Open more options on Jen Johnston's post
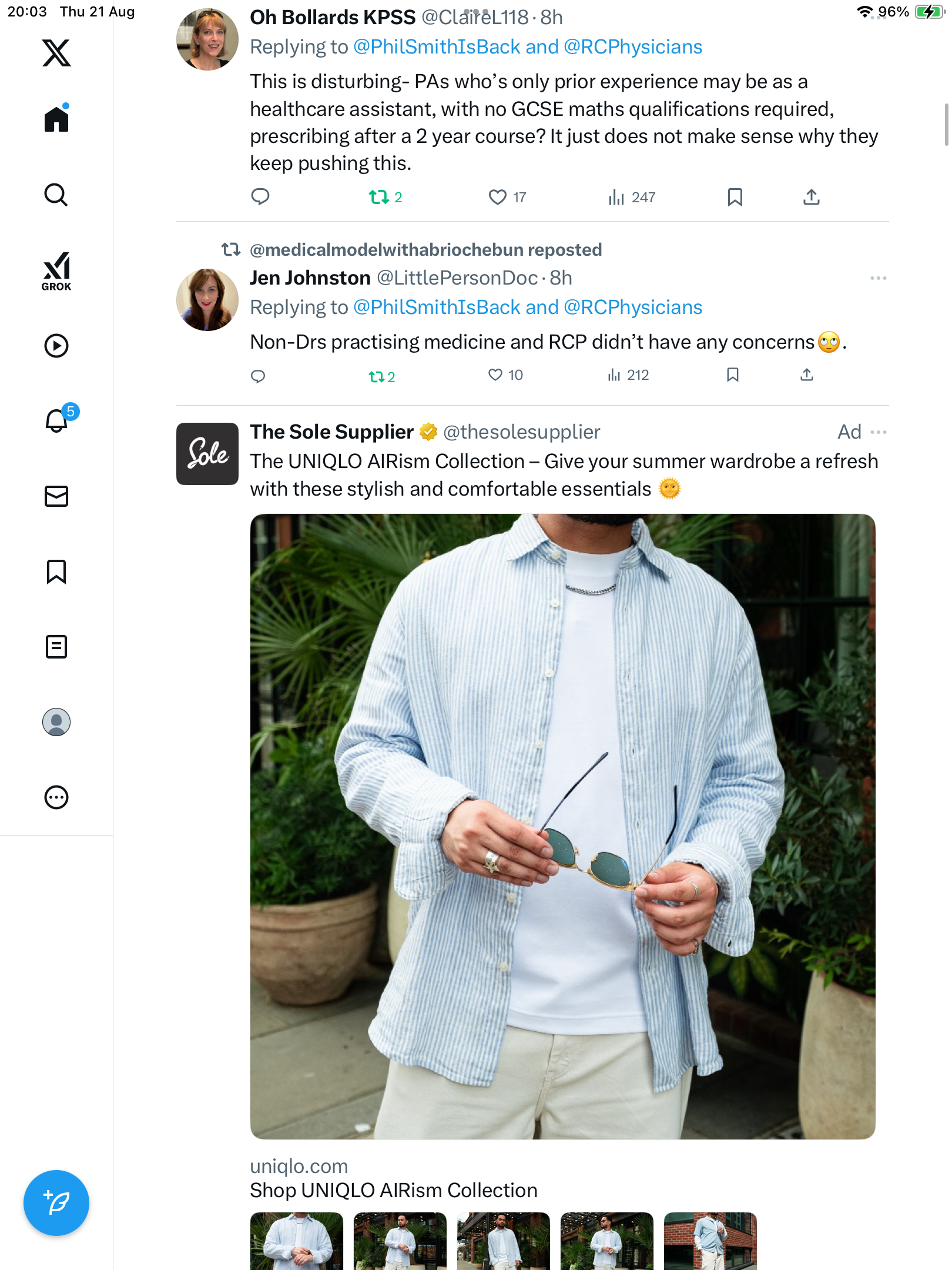The width and height of the screenshot is (952, 1270). (x=878, y=278)
